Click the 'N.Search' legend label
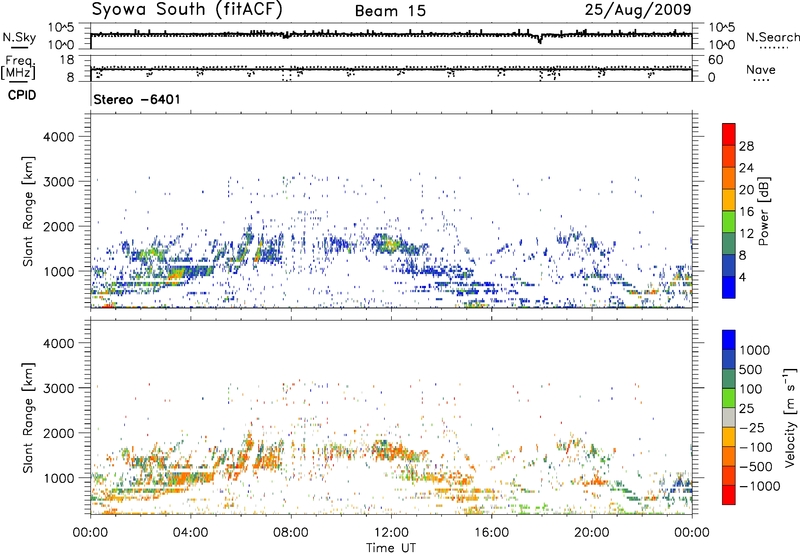Viewport: 800px width, 554px height. pos(772,37)
